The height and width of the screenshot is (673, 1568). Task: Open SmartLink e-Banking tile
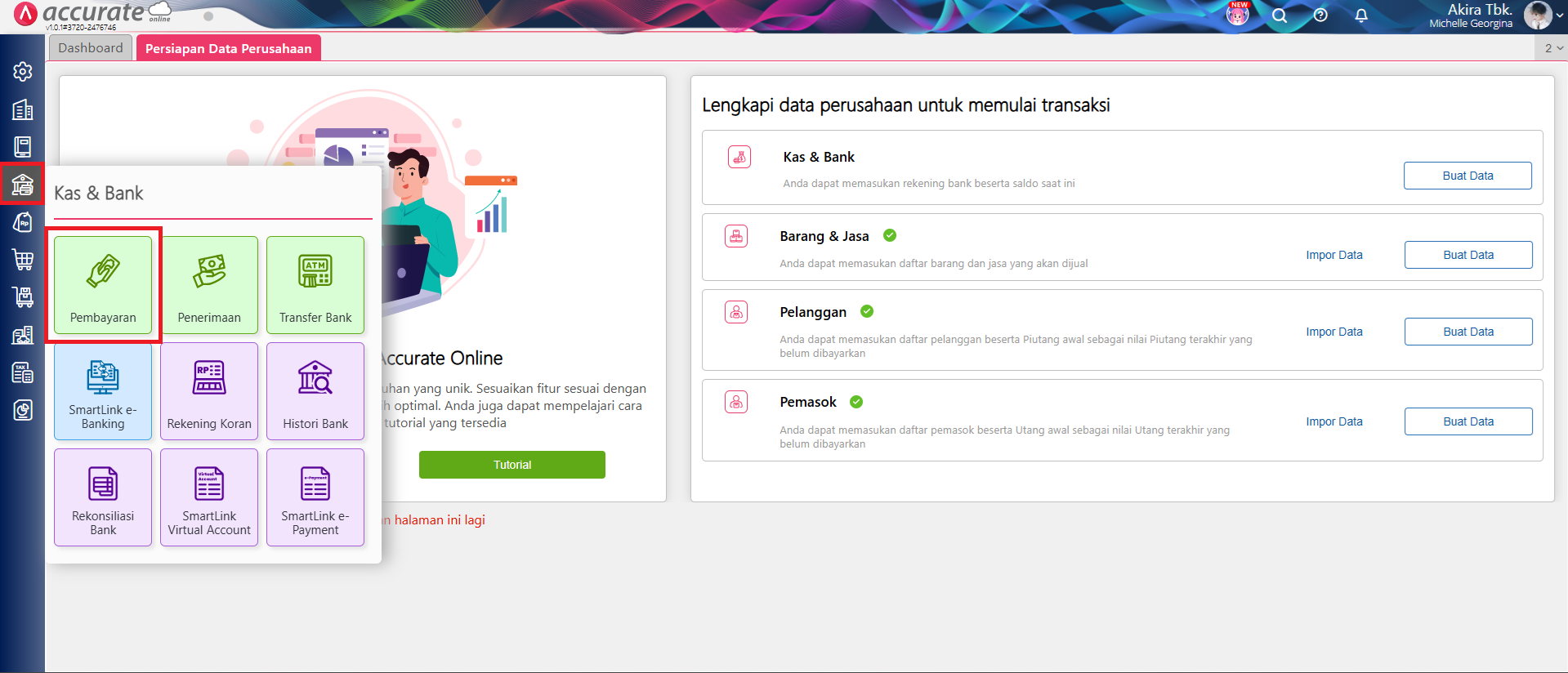coord(103,391)
